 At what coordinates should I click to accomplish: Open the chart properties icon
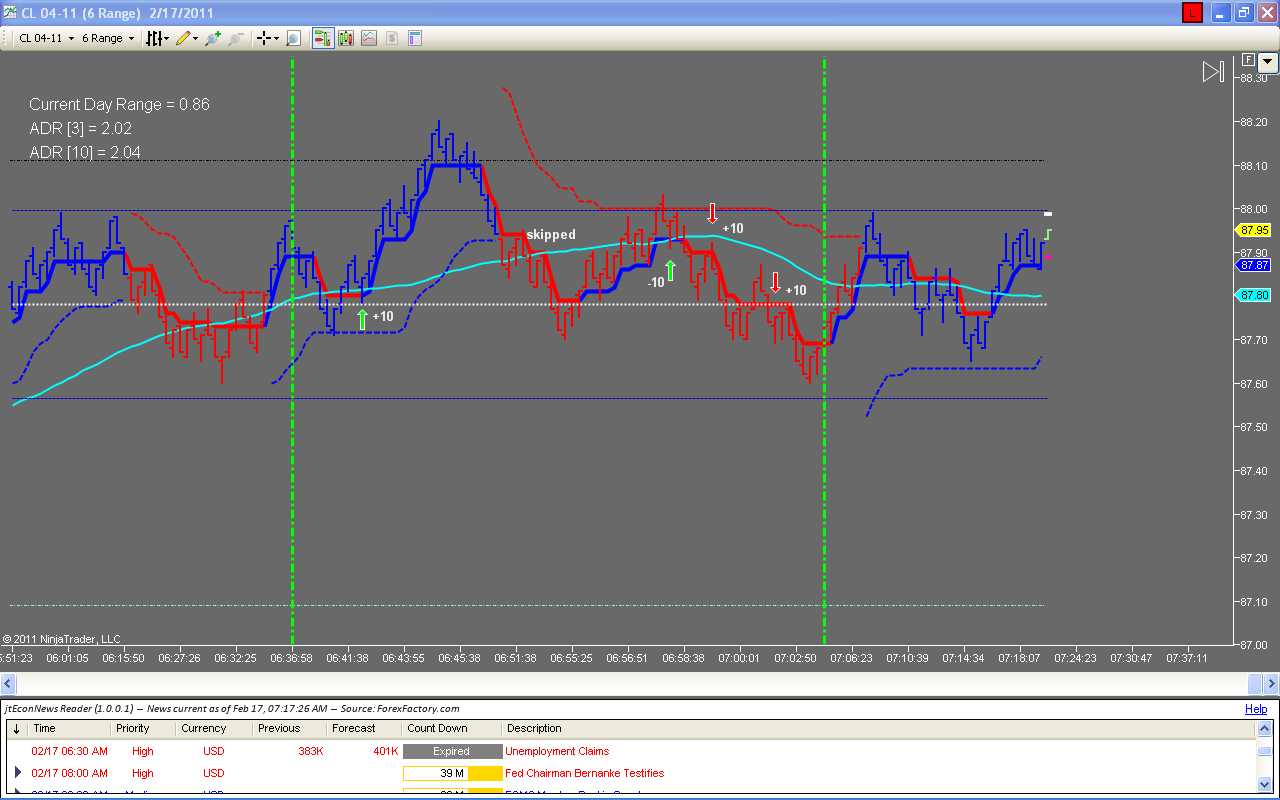coord(415,38)
